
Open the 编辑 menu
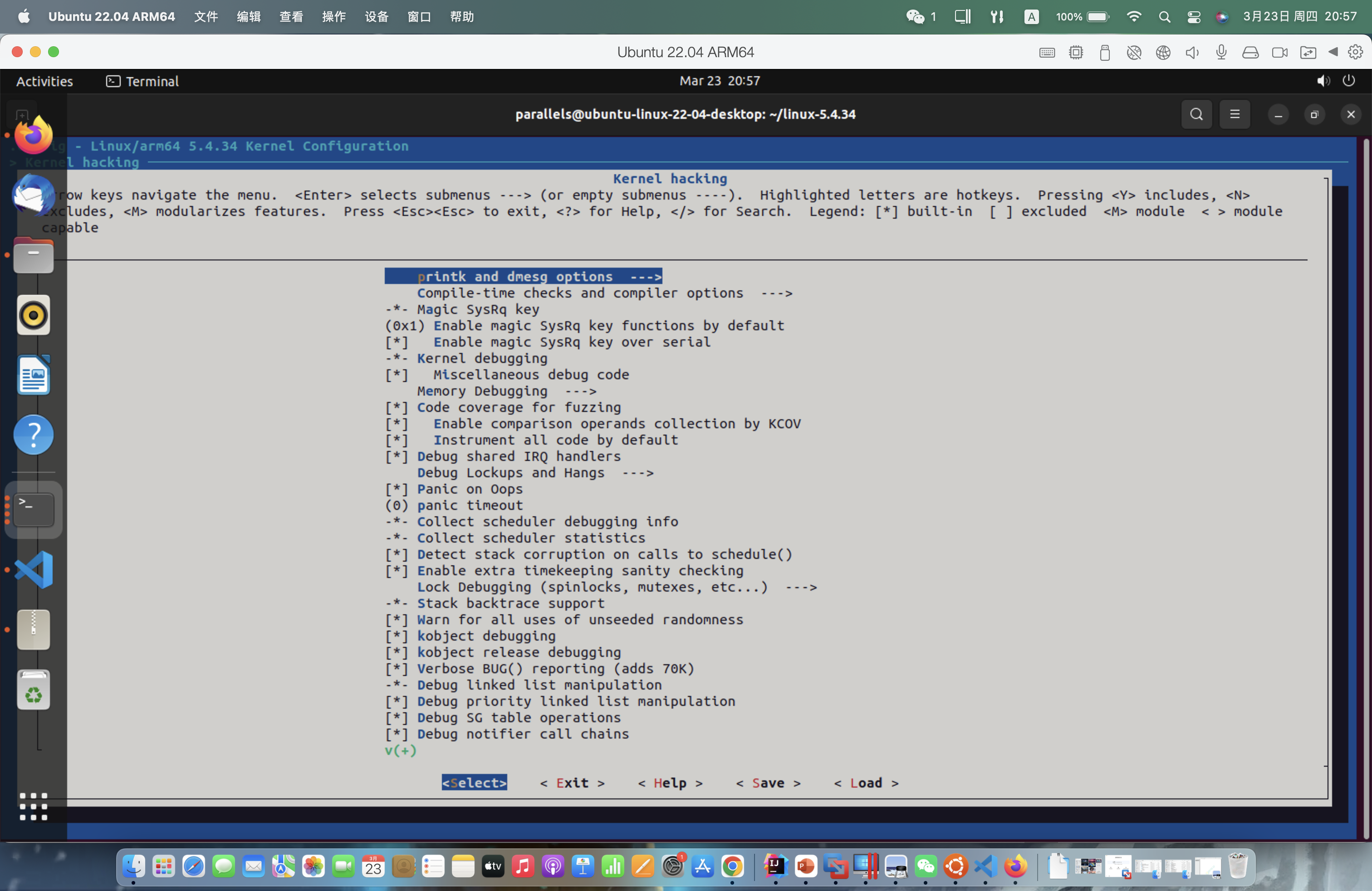tap(249, 17)
